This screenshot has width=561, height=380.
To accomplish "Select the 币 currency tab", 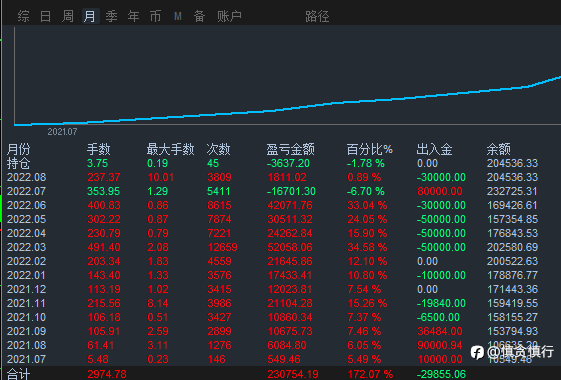I will coord(155,16).
